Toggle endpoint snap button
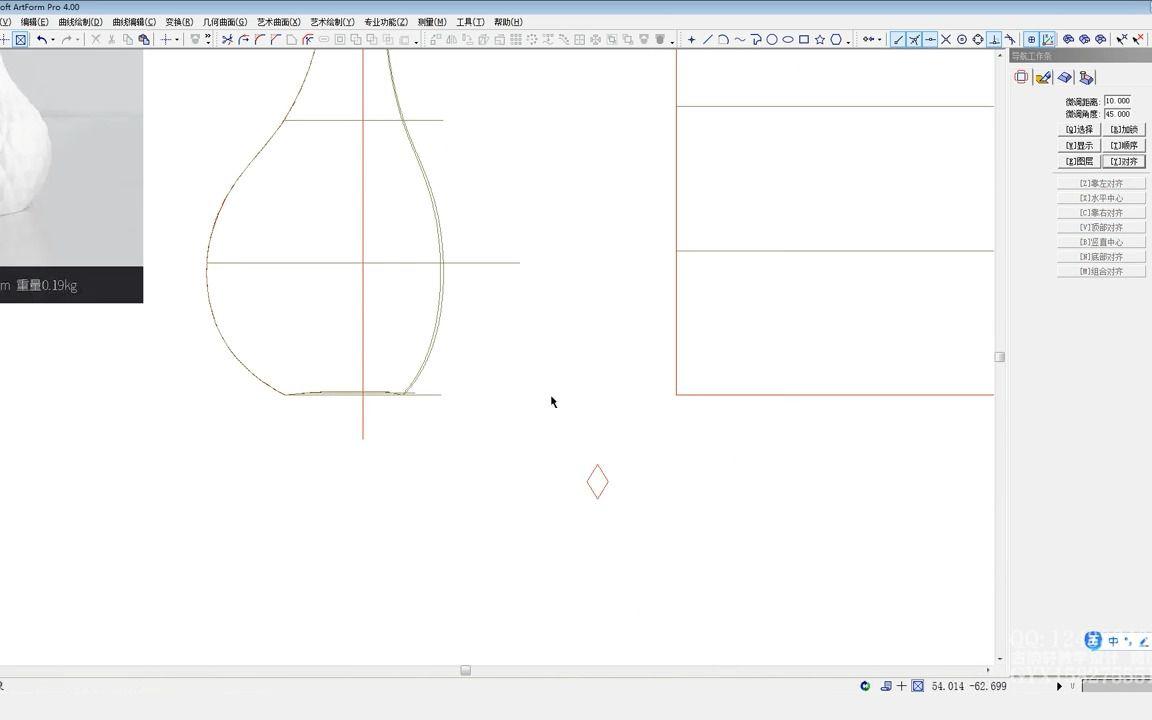The image size is (1152, 720). pyautogui.click(x=898, y=40)
